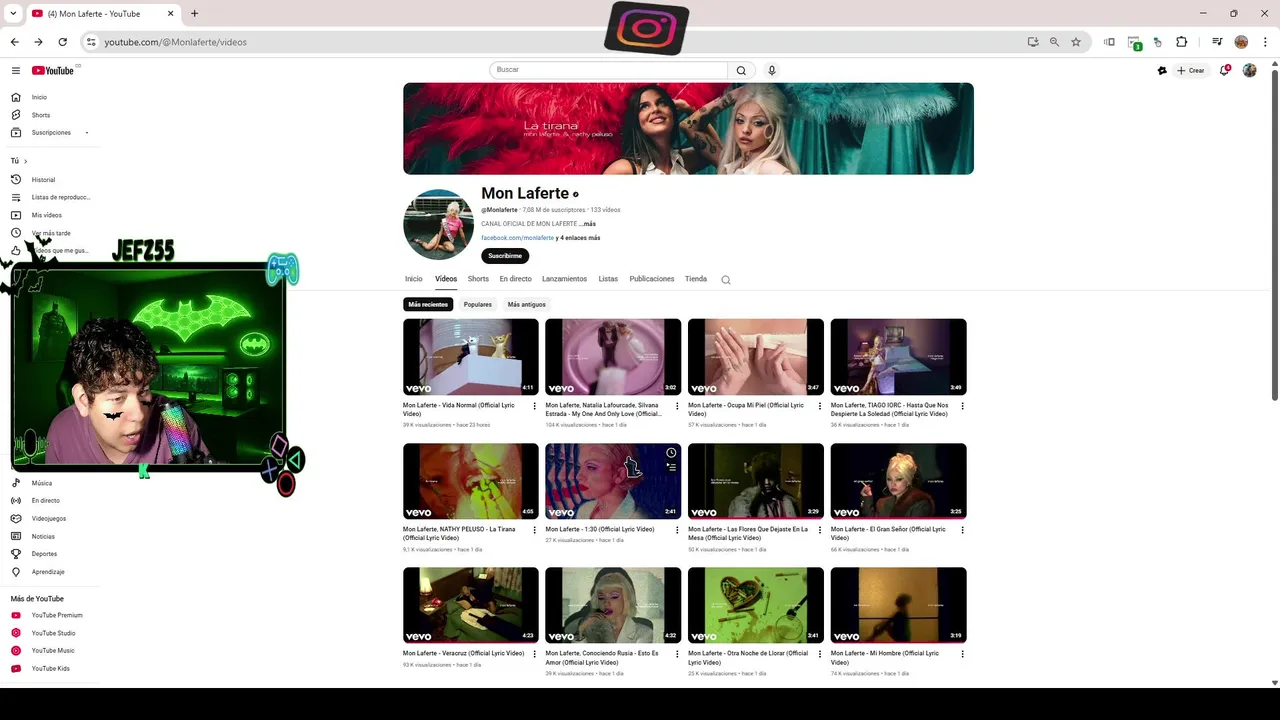
Task: Switch to the Lanzamientos channel tab
Action: pos(564,279)
